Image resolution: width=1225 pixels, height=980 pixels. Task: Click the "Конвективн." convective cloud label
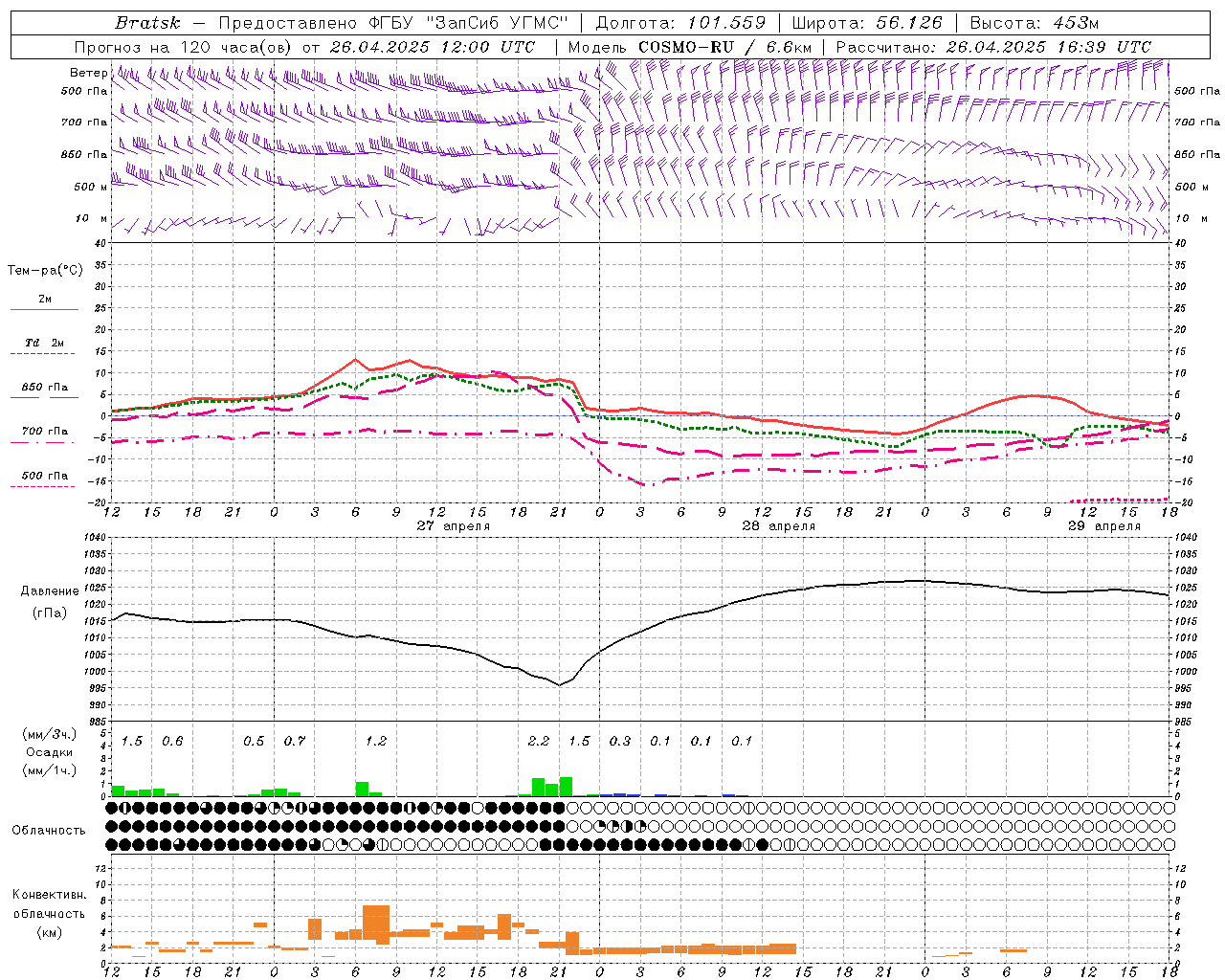point(50,895)
